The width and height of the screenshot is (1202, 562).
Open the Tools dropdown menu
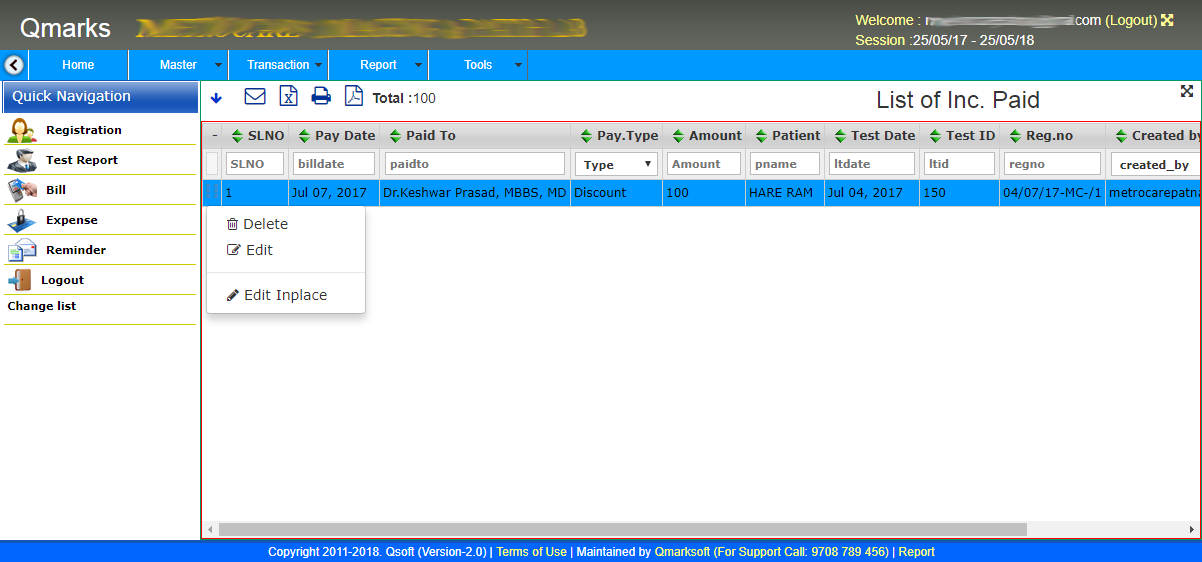tap(479, 65)
